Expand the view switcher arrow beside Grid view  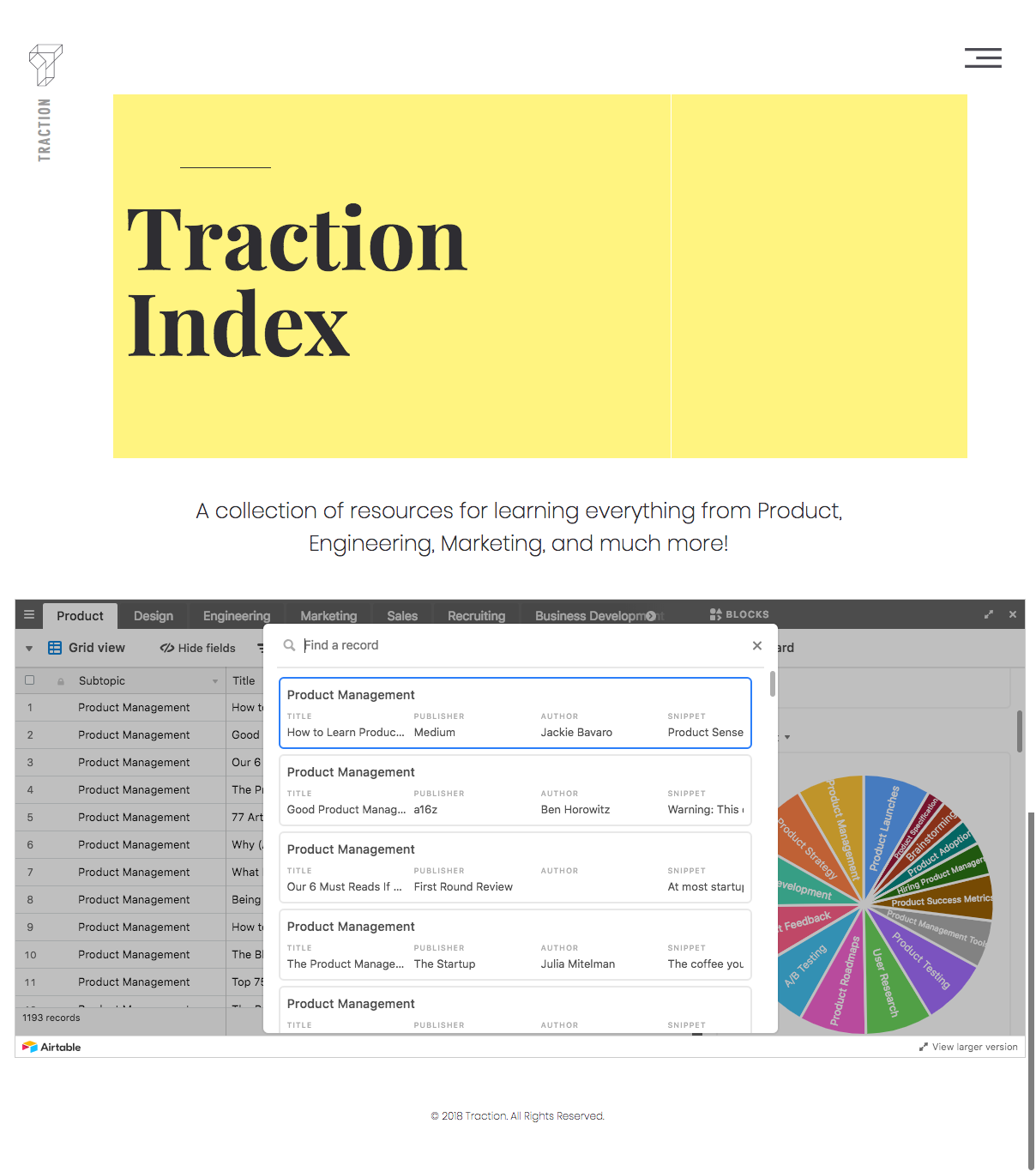(28, 648)
